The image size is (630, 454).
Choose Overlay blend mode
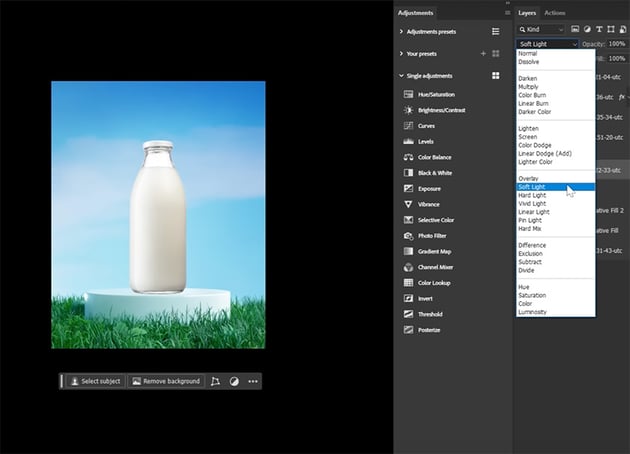pyautogui.click(x=555, y=178)
